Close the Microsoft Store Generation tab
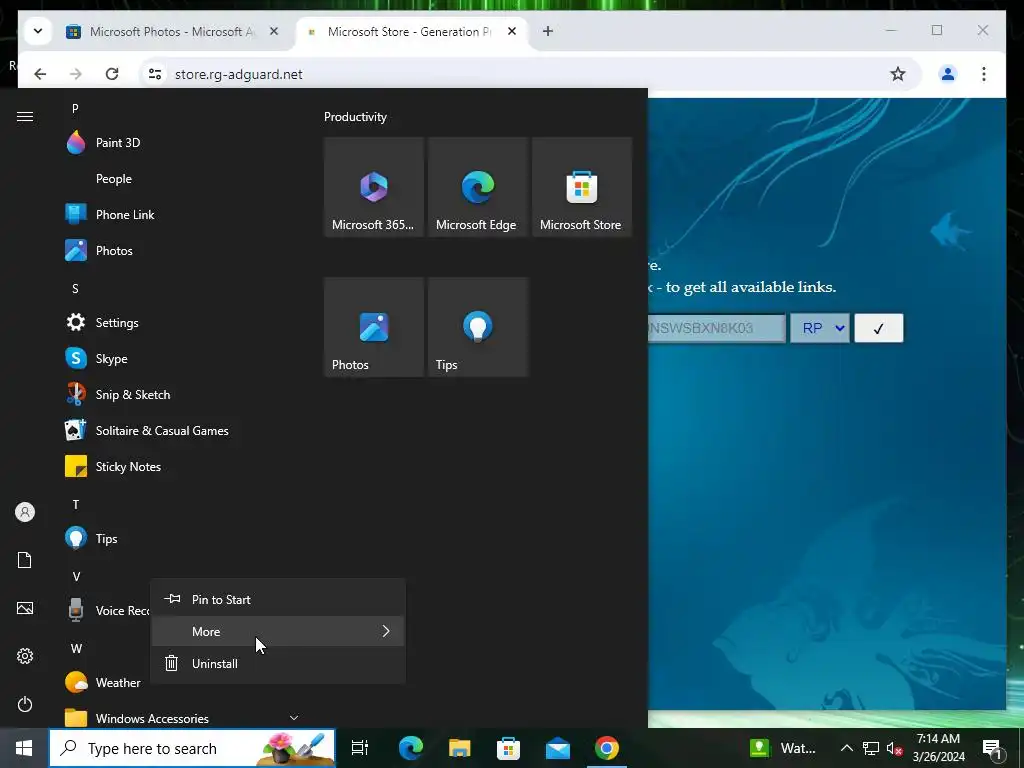1024x768 pixels. coord(512,31)
